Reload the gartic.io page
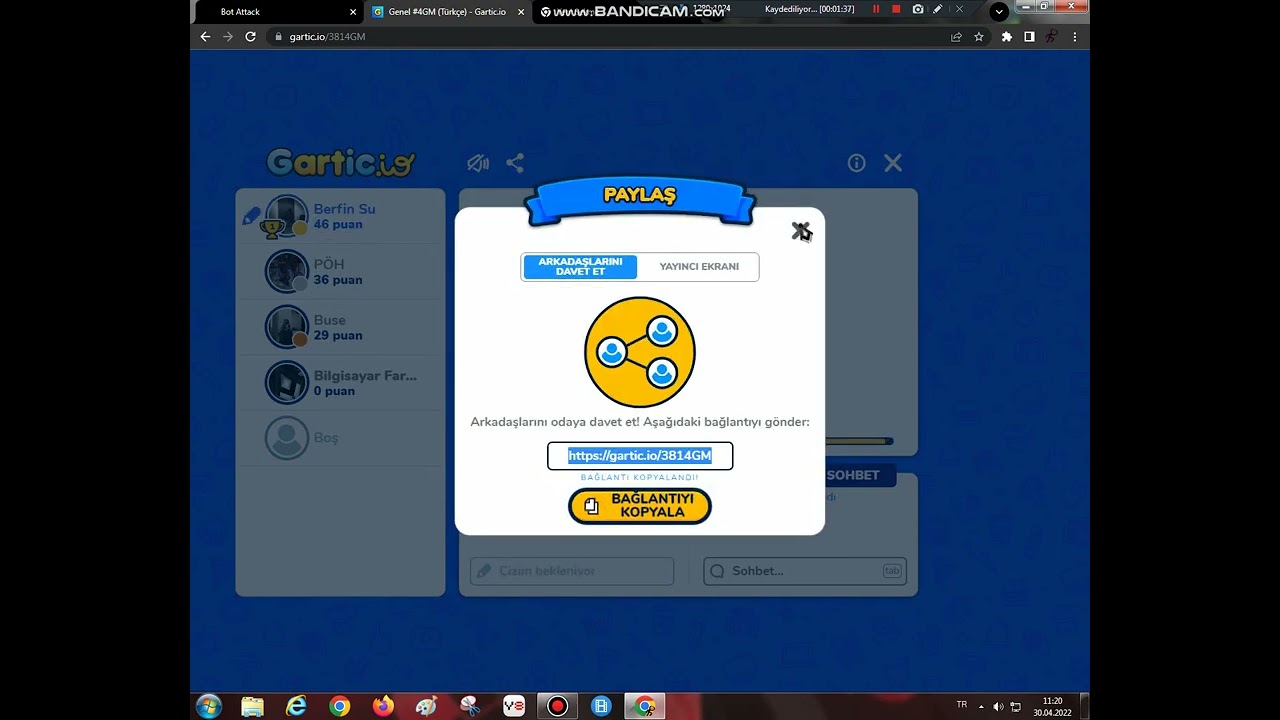 (x=251, y=36)
